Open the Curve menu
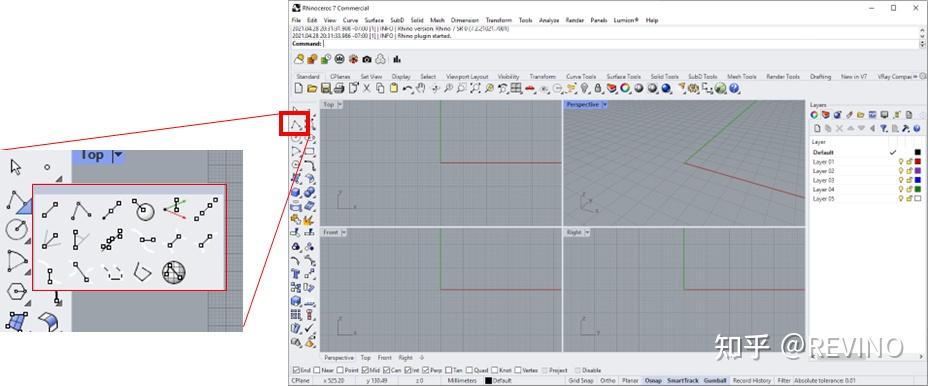The height and width of the screenshot is (386, 928). point(350,20)
